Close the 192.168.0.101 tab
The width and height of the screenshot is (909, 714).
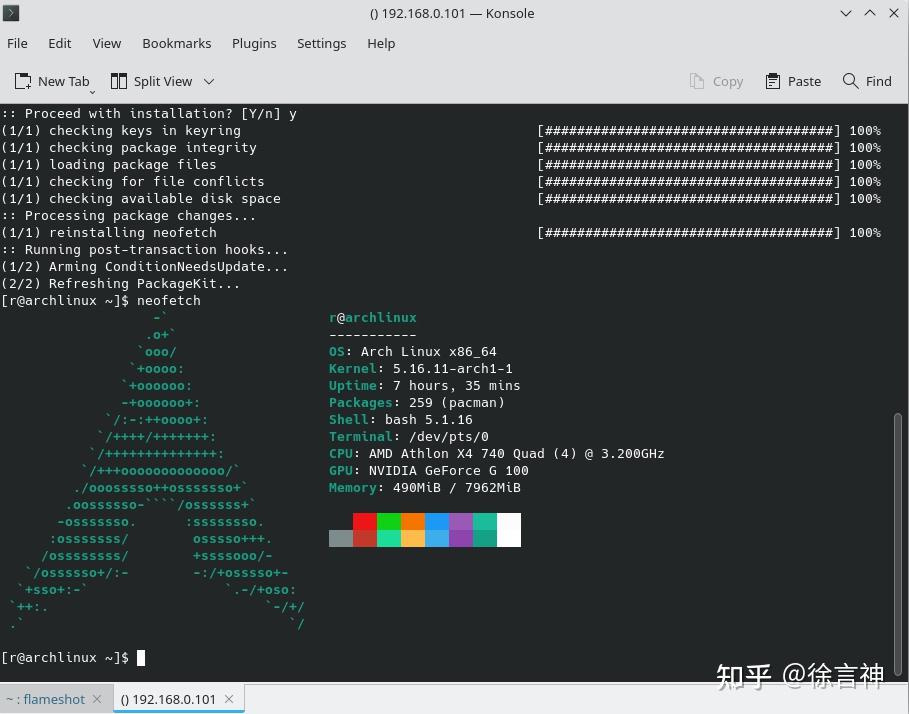228,699
